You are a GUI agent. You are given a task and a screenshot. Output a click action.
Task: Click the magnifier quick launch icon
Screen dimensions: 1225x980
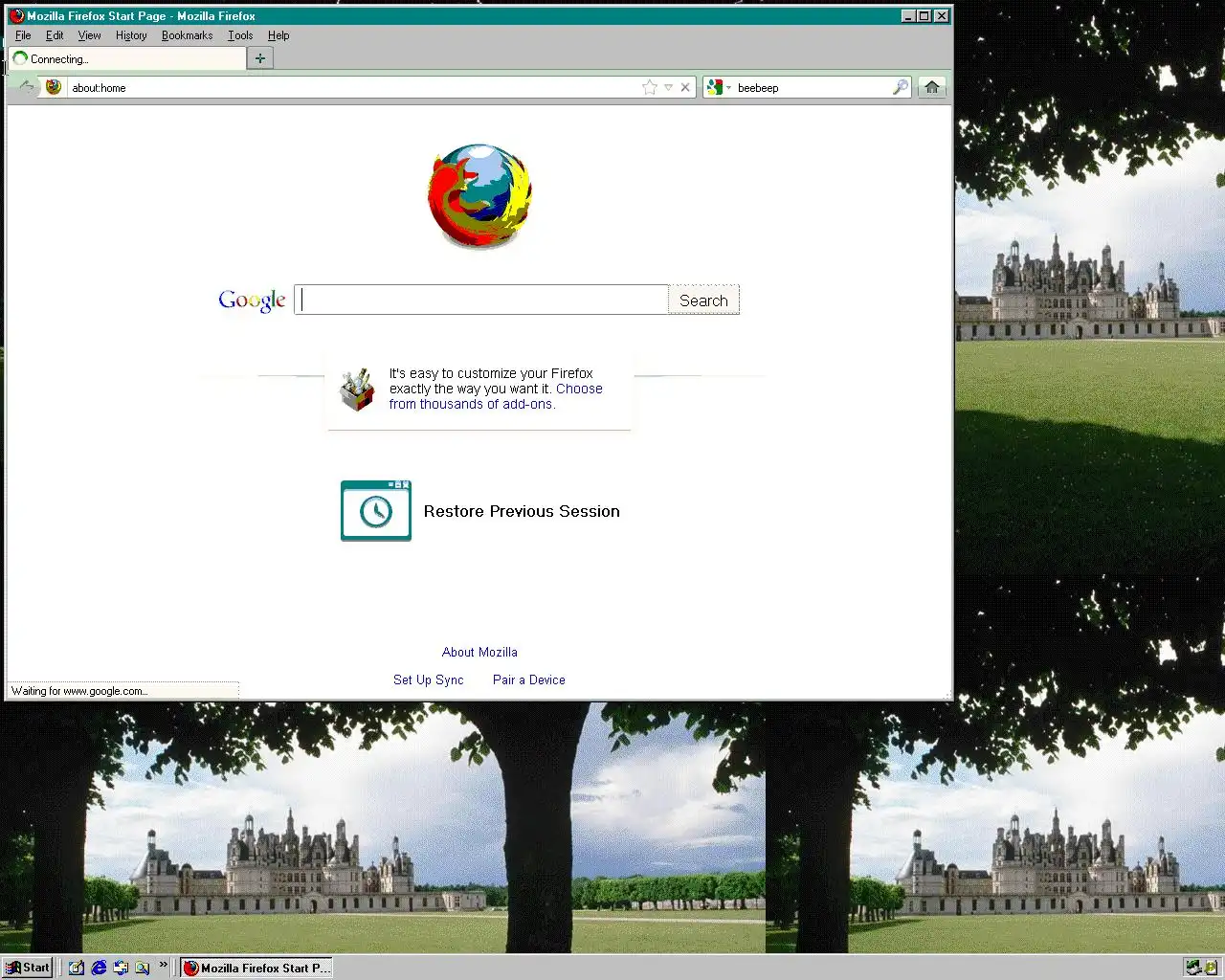143,968
